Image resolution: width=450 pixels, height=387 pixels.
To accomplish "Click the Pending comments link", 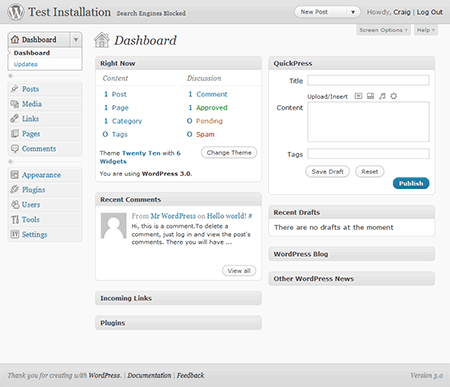I will [209, 121].
